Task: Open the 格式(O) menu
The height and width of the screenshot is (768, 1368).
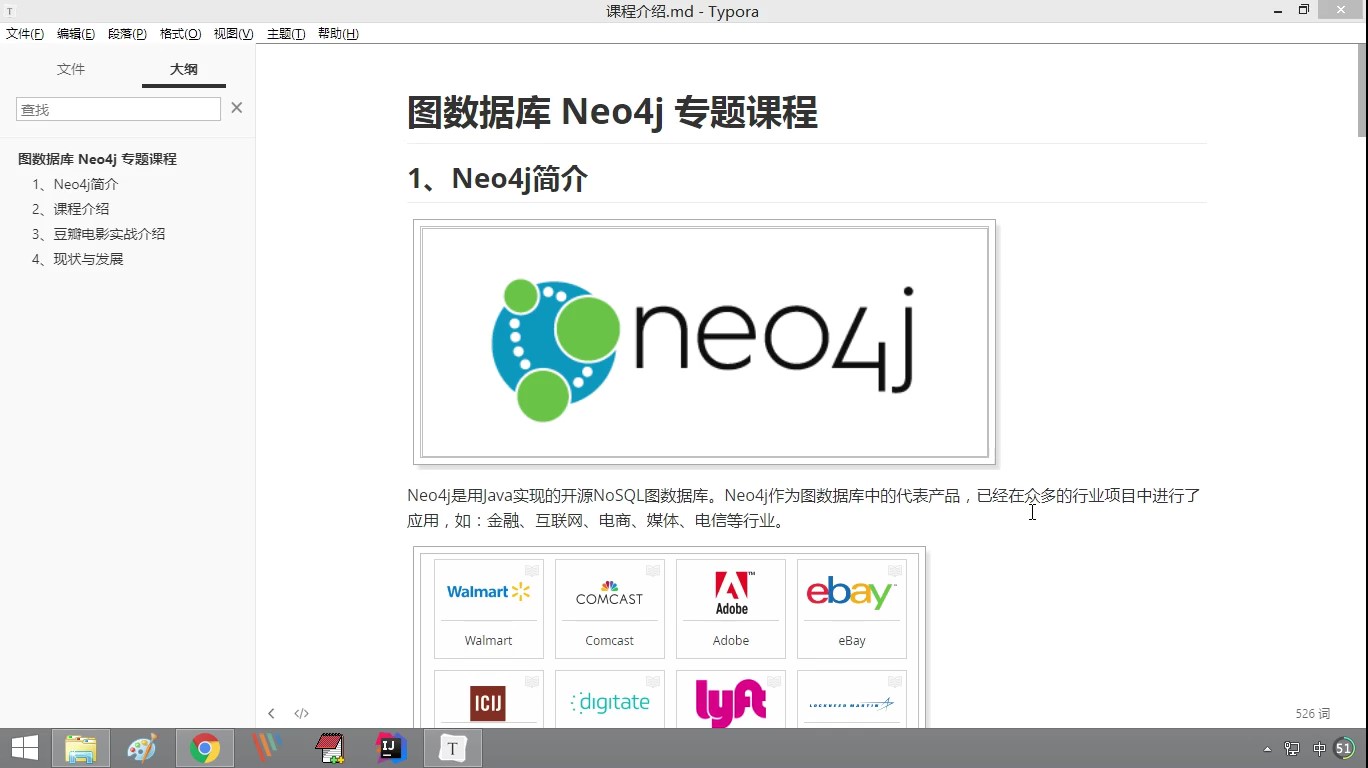Action: [x=181, y=34]
